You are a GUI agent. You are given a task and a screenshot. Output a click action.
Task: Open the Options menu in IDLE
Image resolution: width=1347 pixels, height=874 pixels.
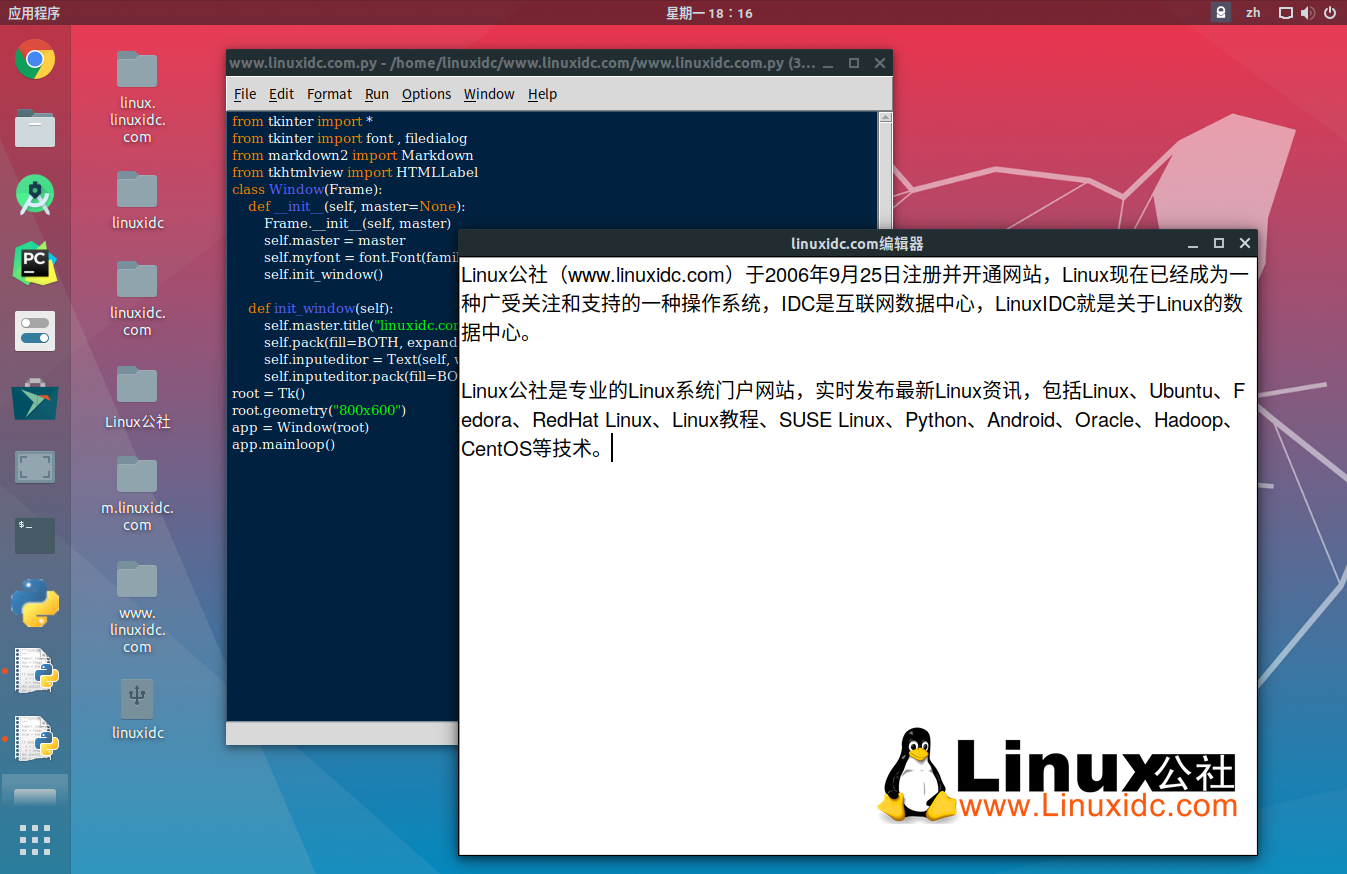click(427, 94)
